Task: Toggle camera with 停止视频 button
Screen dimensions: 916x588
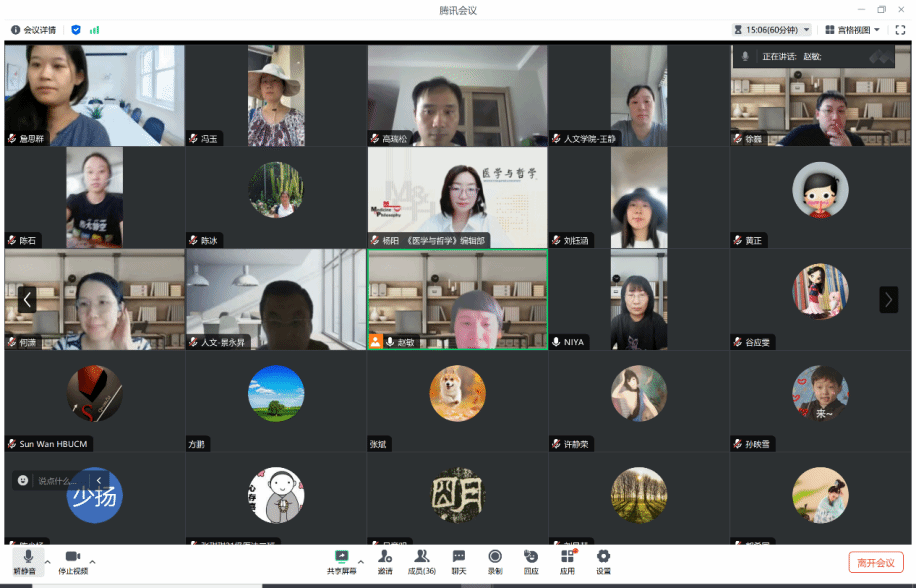Action: tap(72, 560)
